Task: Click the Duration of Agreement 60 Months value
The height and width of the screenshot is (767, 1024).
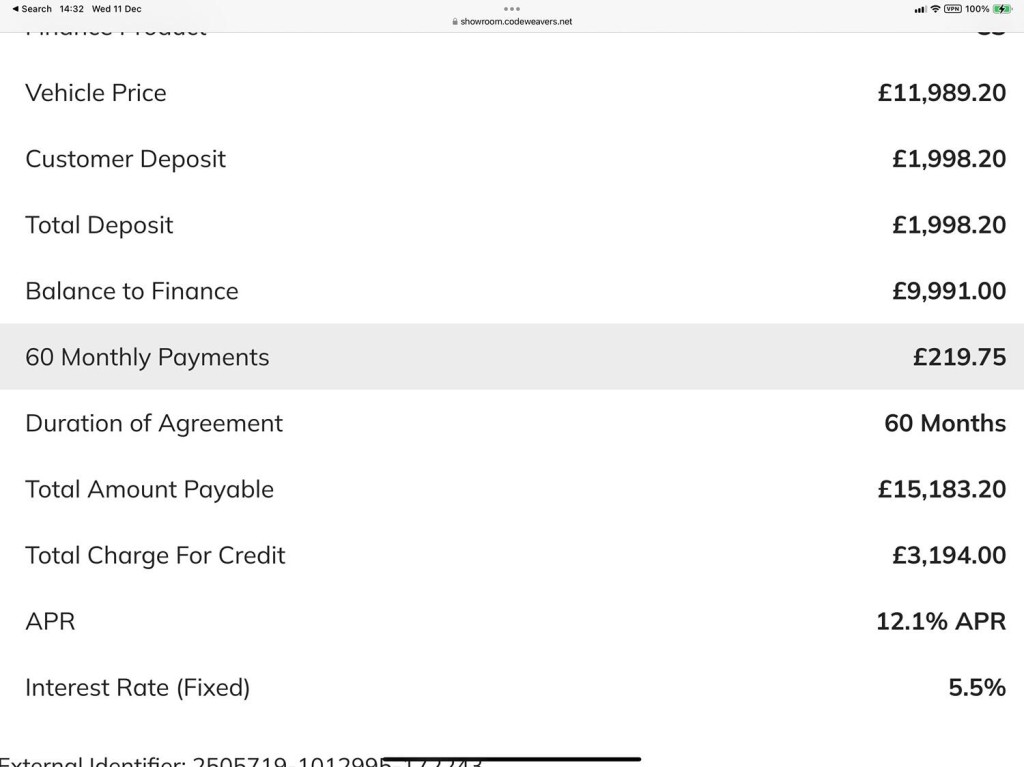Action: 945,423
